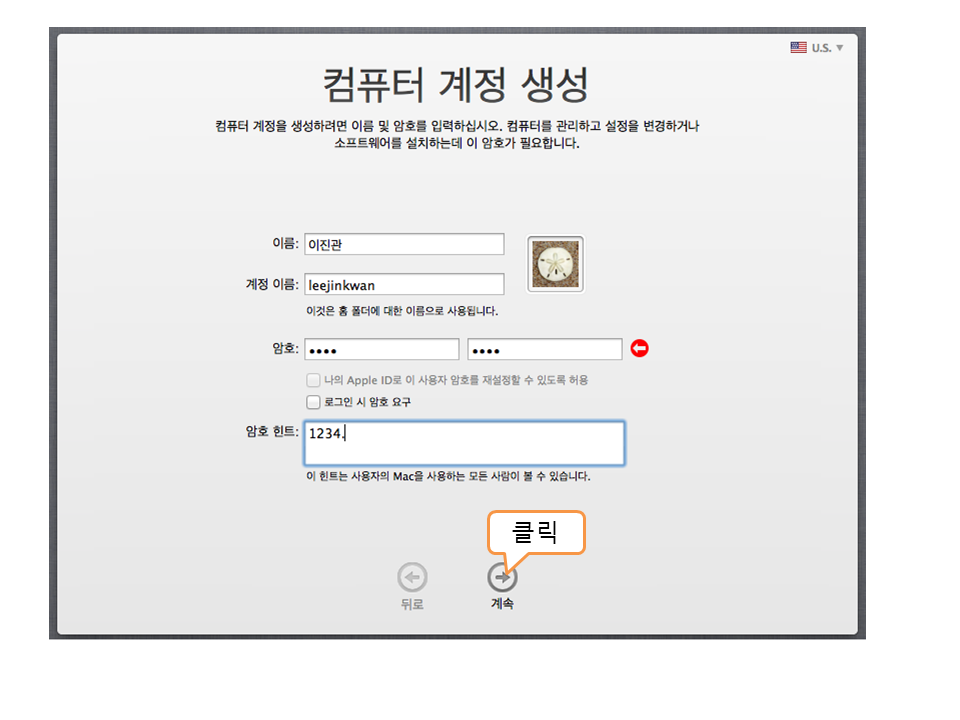The height and width of the screenshot is (720, 960).
Task: Toggle the Apple ID password reset checkbox
Action: [314, 381]
